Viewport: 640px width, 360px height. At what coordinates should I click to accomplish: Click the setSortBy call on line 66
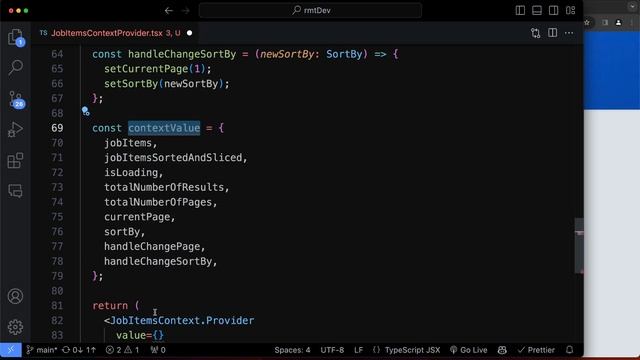131,84
